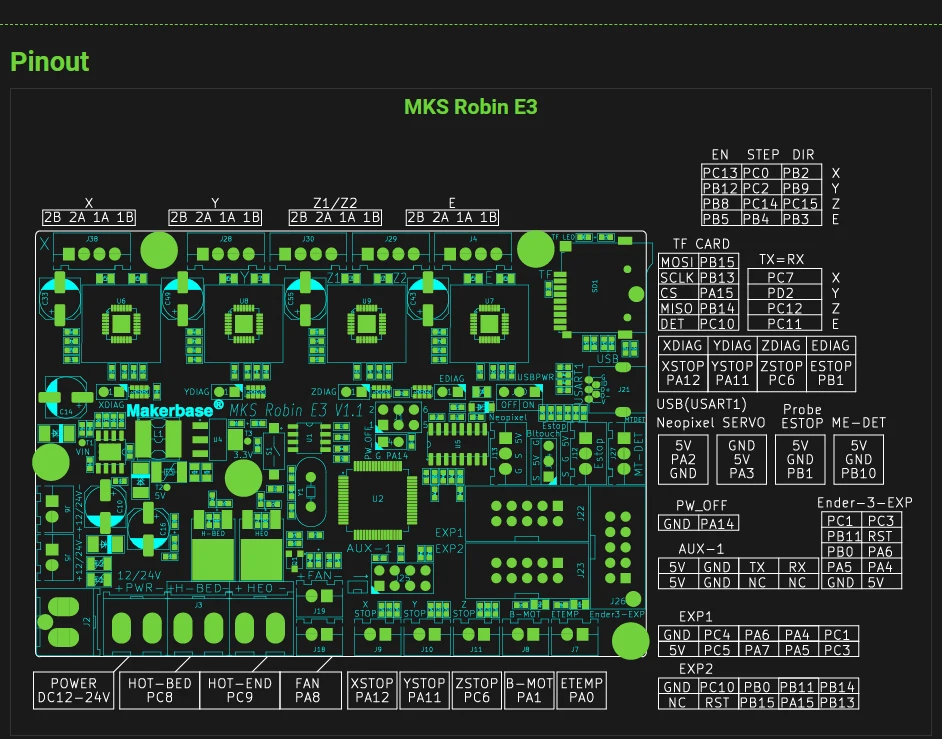Click the "TF CARD" table heading

[701, 244]
